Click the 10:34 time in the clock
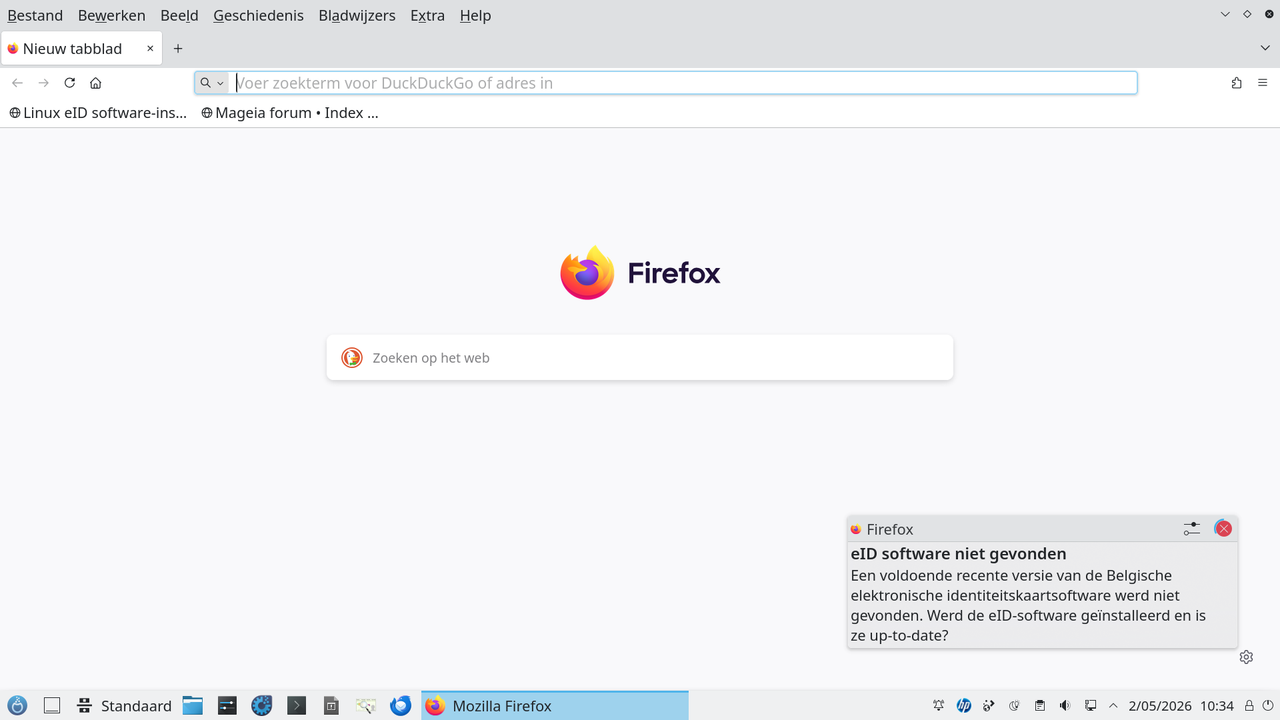The width and height of the screenshot is (1280, 720). click(1217, 706)
